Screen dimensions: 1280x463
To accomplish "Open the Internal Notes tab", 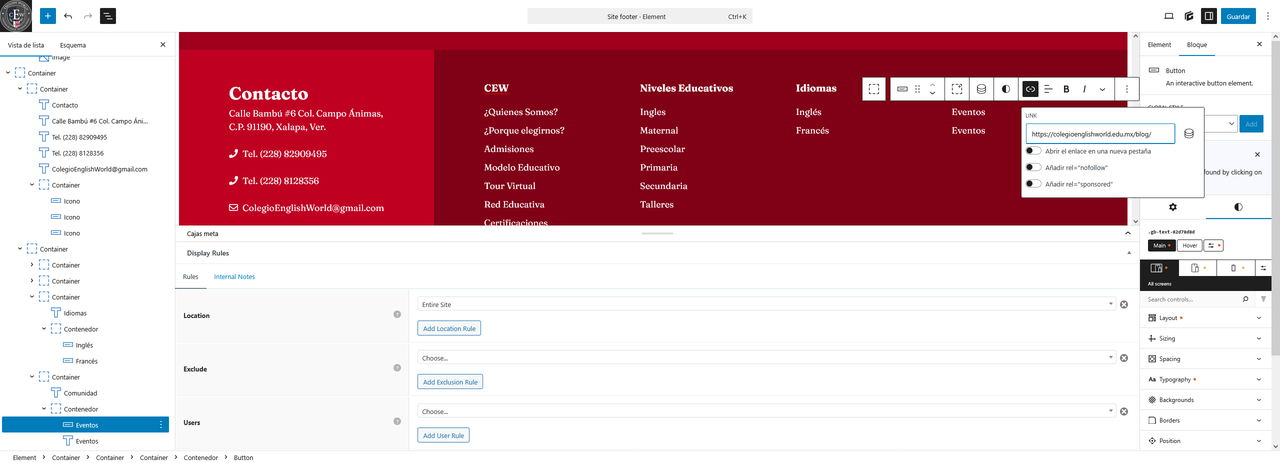I will [234, 276].
